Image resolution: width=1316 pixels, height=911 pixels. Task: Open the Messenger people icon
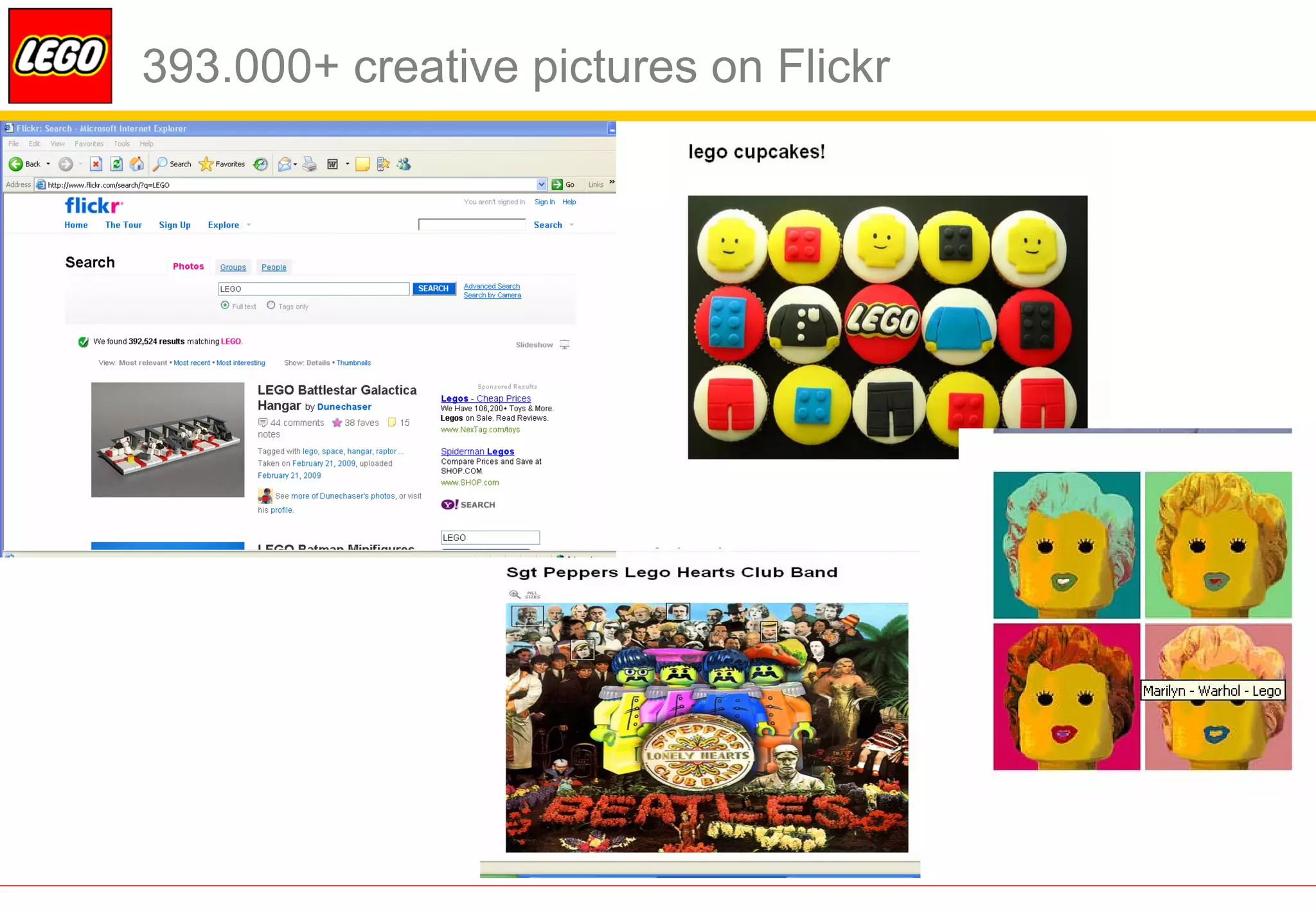coord(404,164)
